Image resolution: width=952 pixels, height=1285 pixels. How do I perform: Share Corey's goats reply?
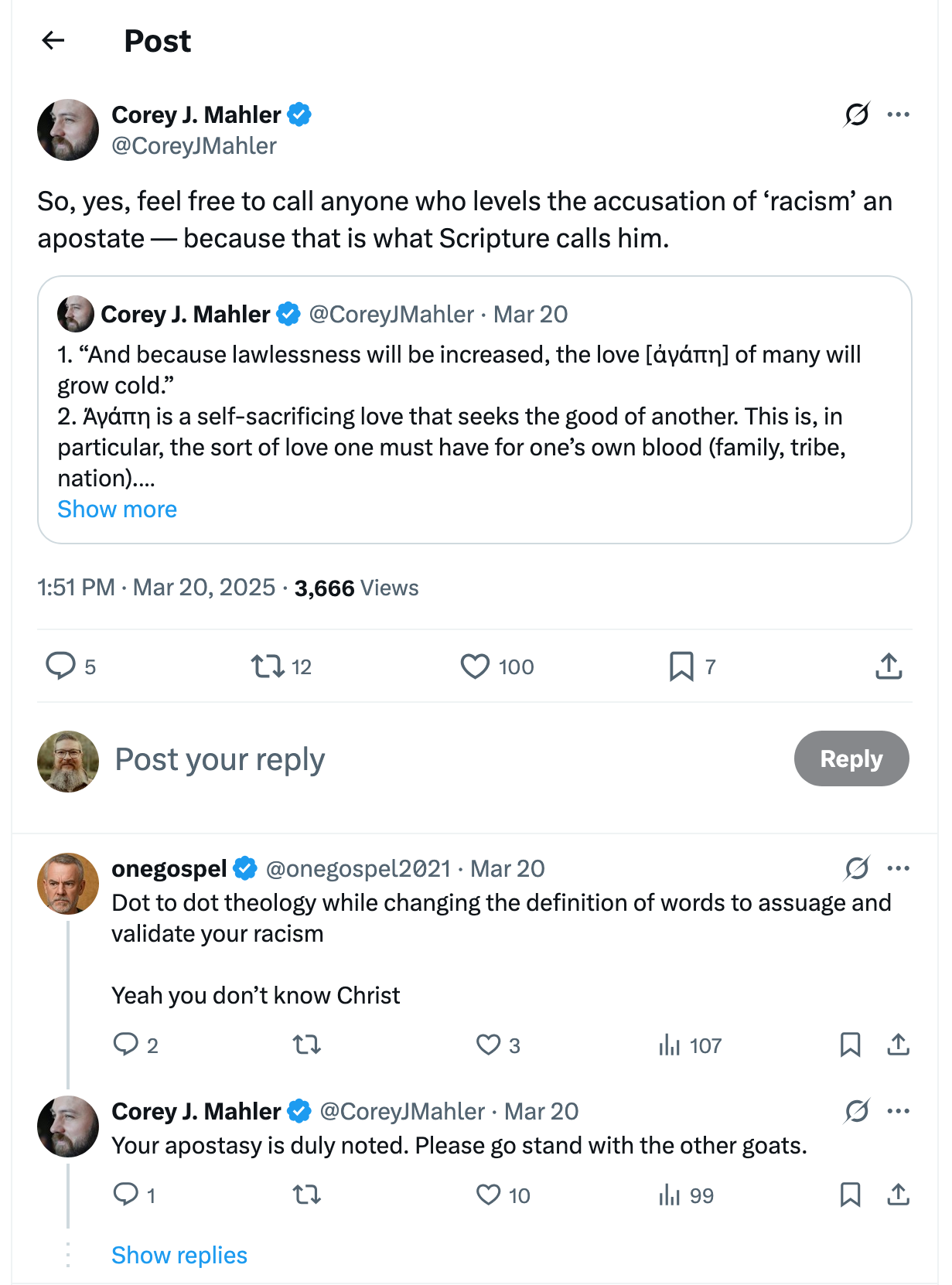pyautogui.click(x=898, y=1195)
